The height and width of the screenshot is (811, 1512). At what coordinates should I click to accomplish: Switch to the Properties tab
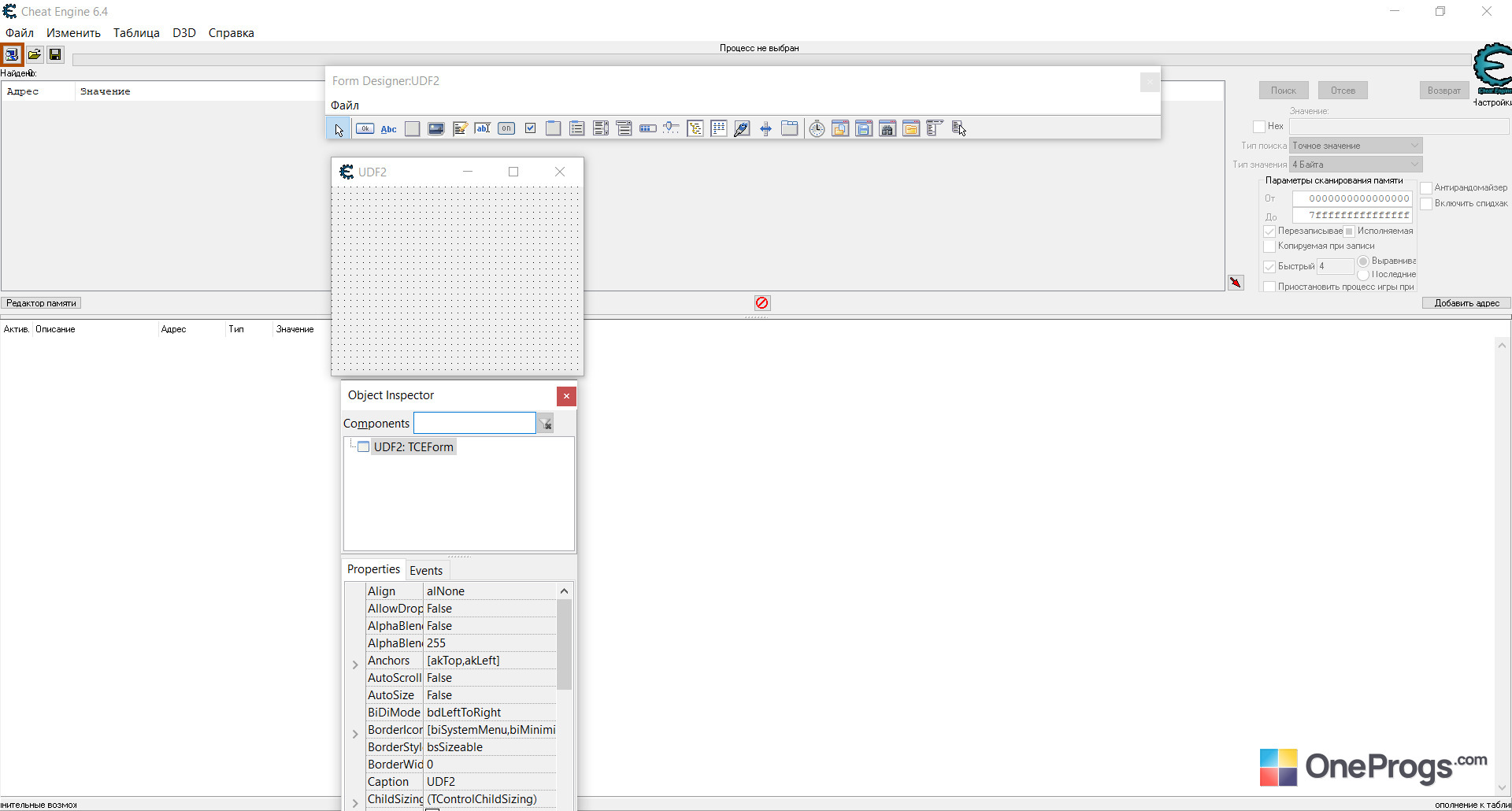pos(373,569)
